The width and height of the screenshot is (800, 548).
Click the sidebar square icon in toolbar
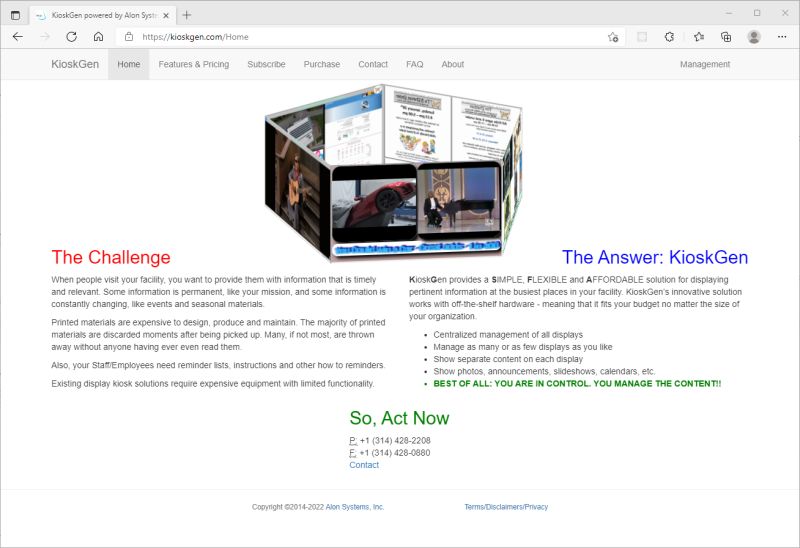coord(642,37)
